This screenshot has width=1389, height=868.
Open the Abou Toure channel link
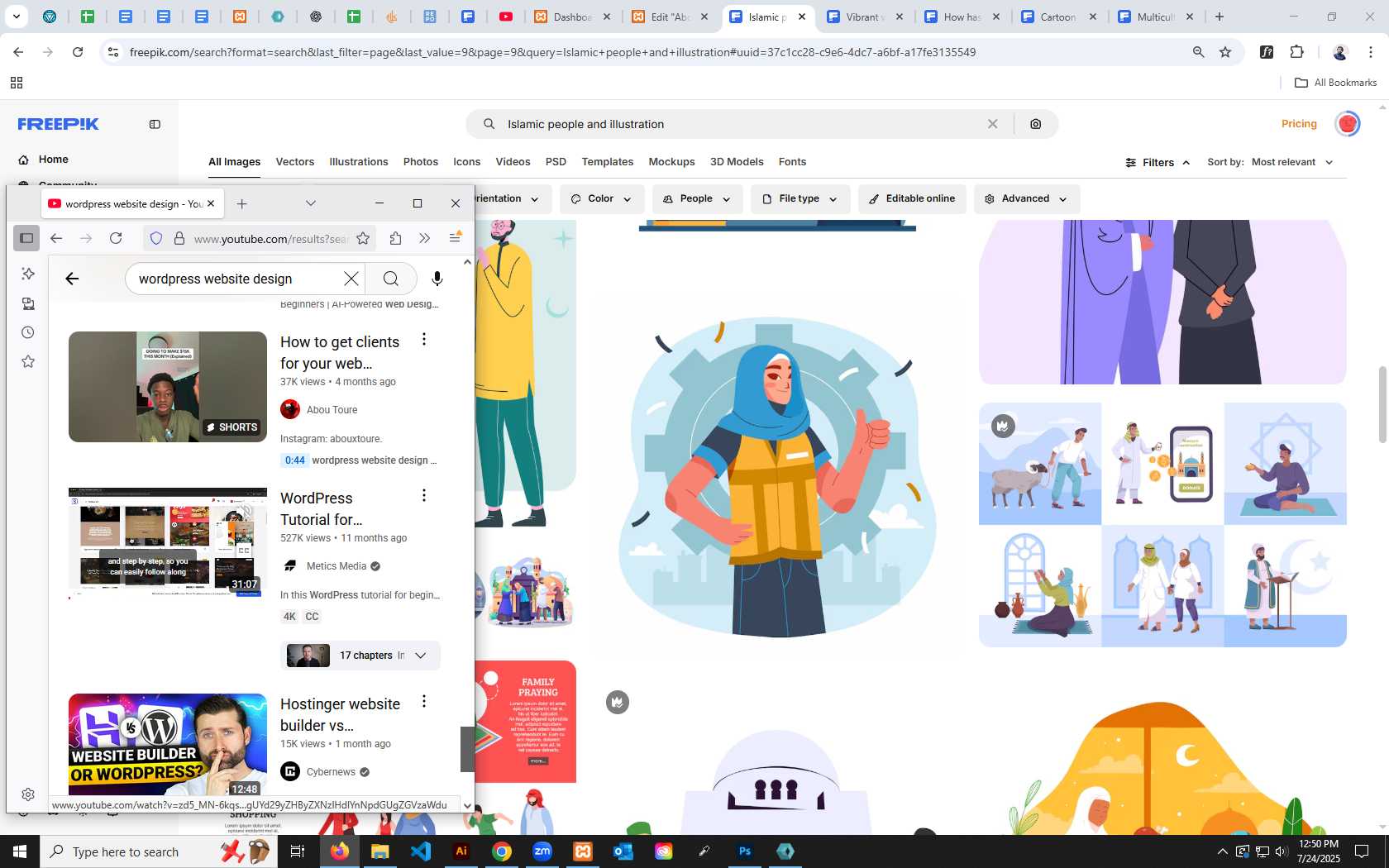click(x=332, y=410)
